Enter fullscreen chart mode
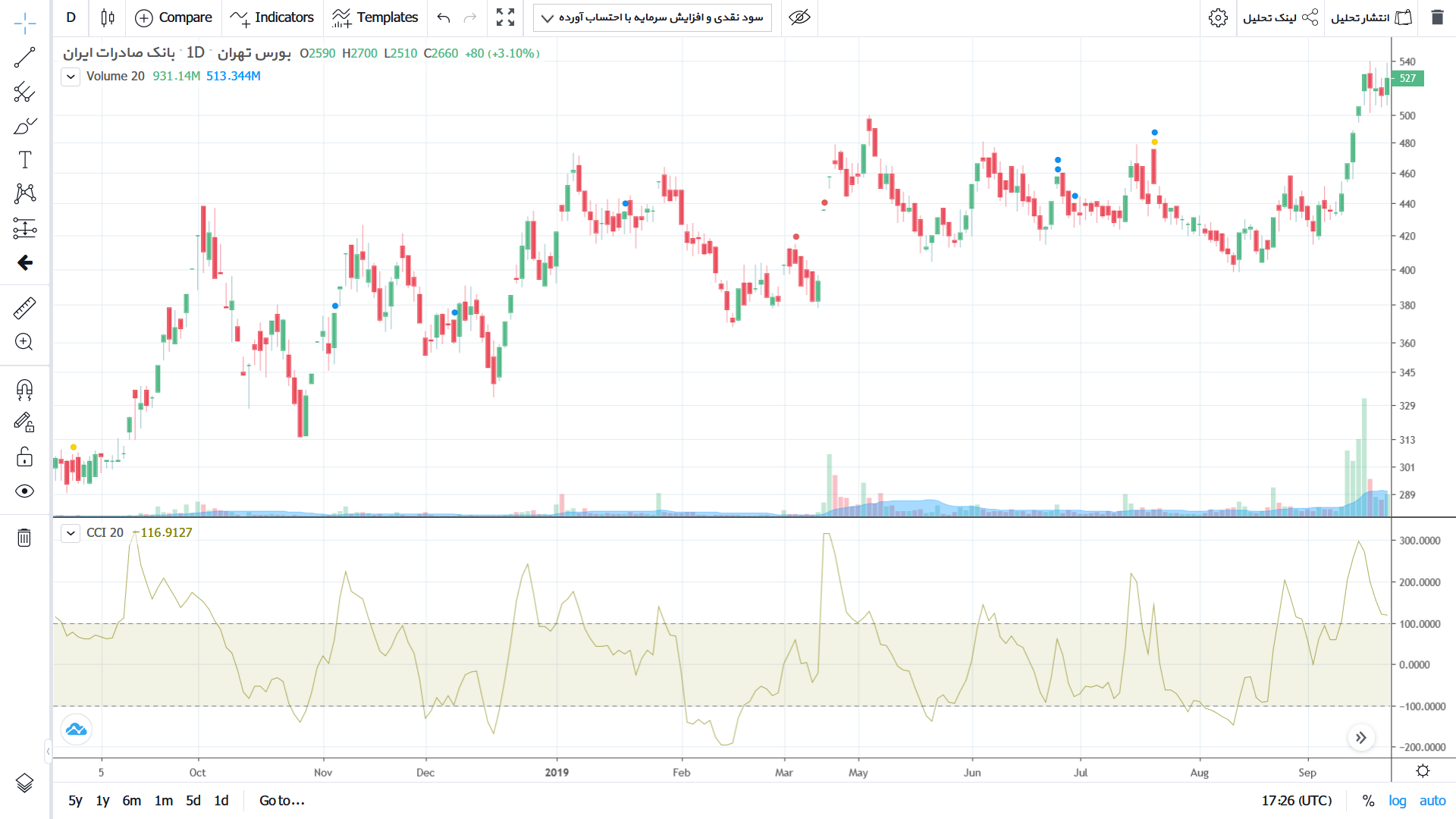The width and height of the screenshot is (1456, 819). 505,17
